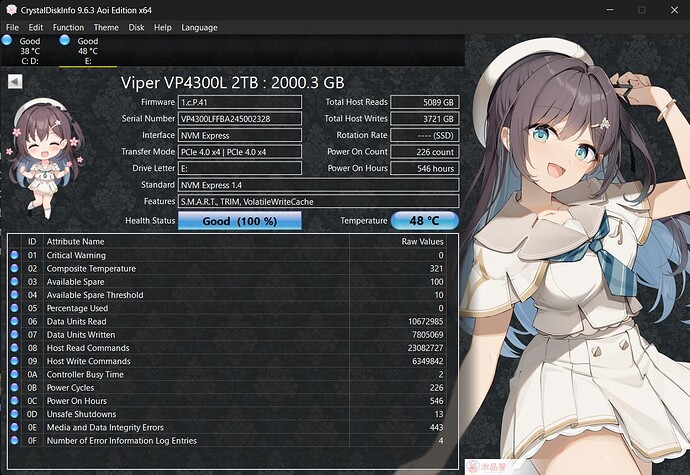Click the ID column header
The width and height of the screenshot is (690, 475).
(32, 241)
